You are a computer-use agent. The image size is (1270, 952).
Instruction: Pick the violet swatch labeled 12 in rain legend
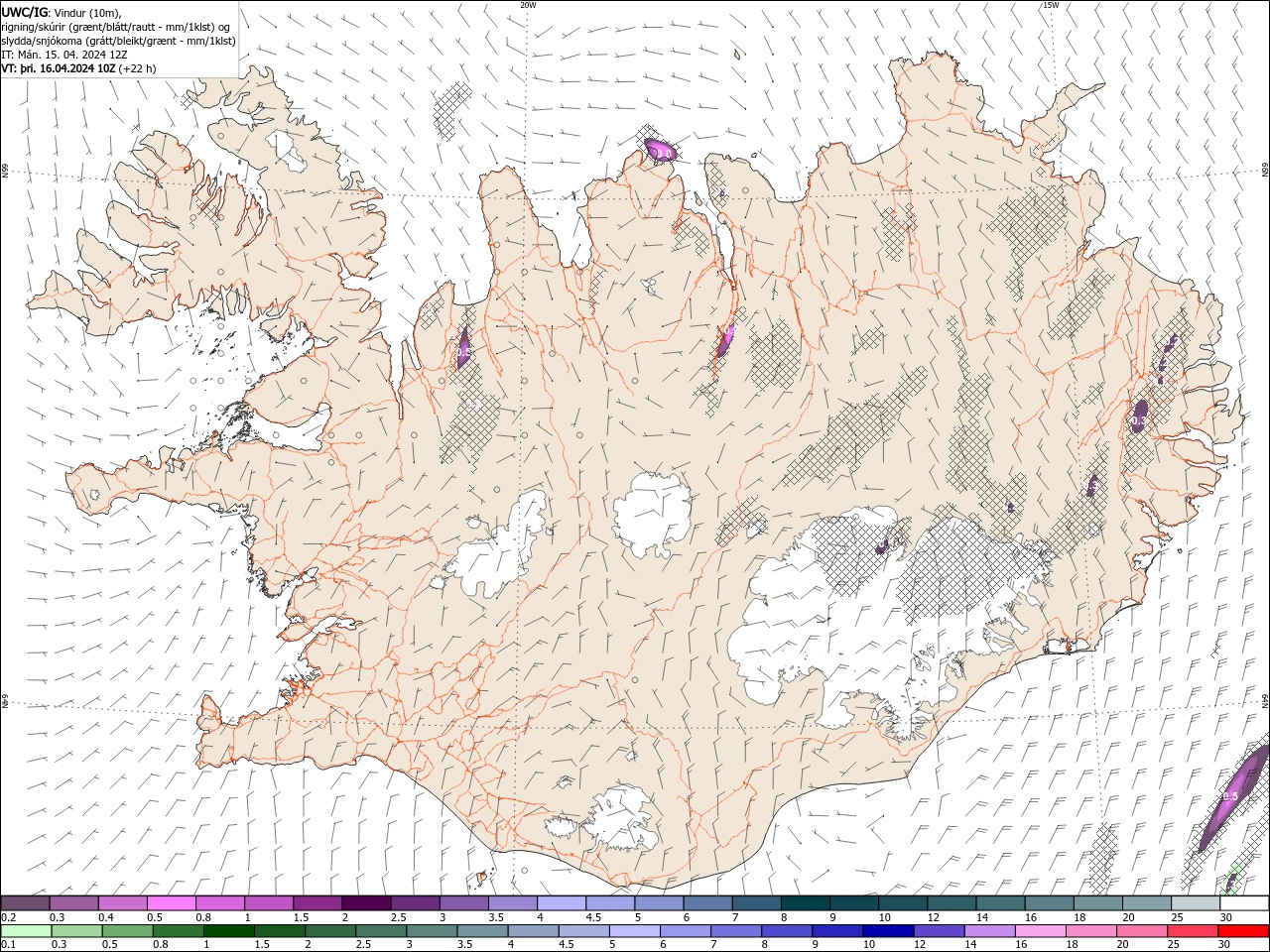pos(939,931)
